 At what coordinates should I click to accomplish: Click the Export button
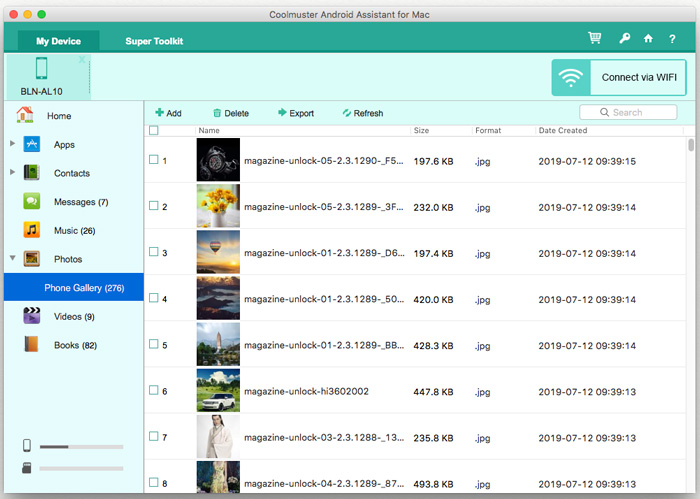296,113
